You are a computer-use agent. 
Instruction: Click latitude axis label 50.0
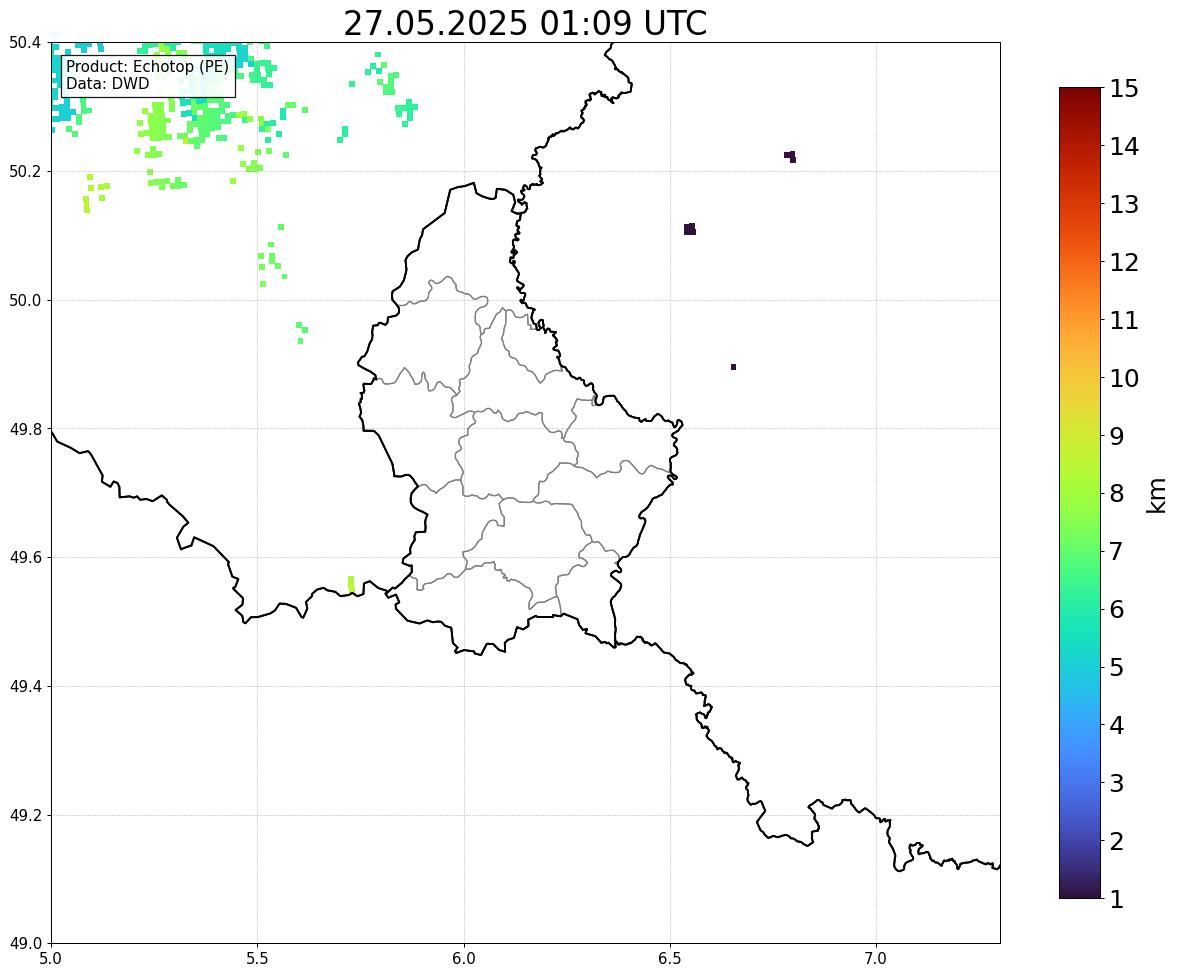pyautogui.click(x=25, y=301)
